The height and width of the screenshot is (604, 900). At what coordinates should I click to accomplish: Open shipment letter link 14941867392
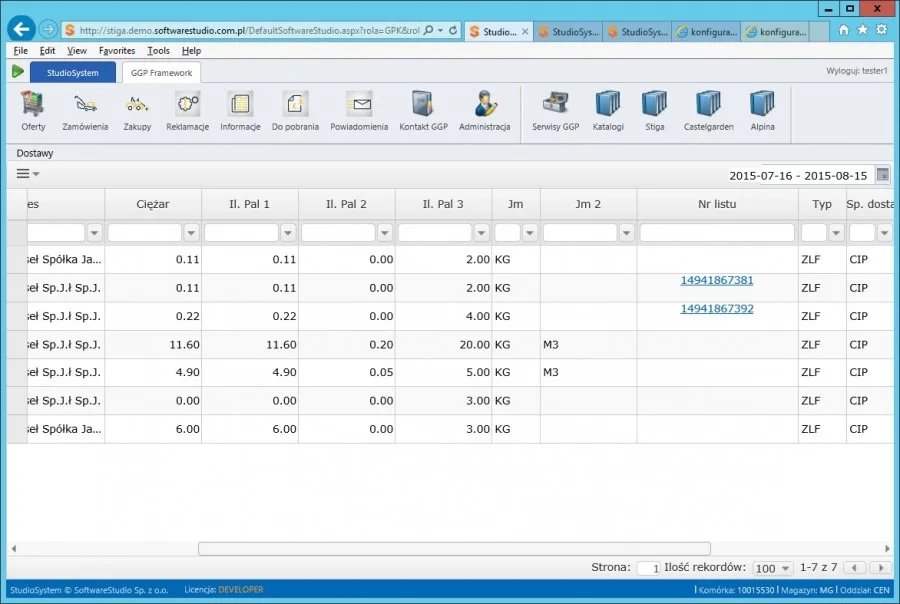pyautogui.click(x=717, y=309)
